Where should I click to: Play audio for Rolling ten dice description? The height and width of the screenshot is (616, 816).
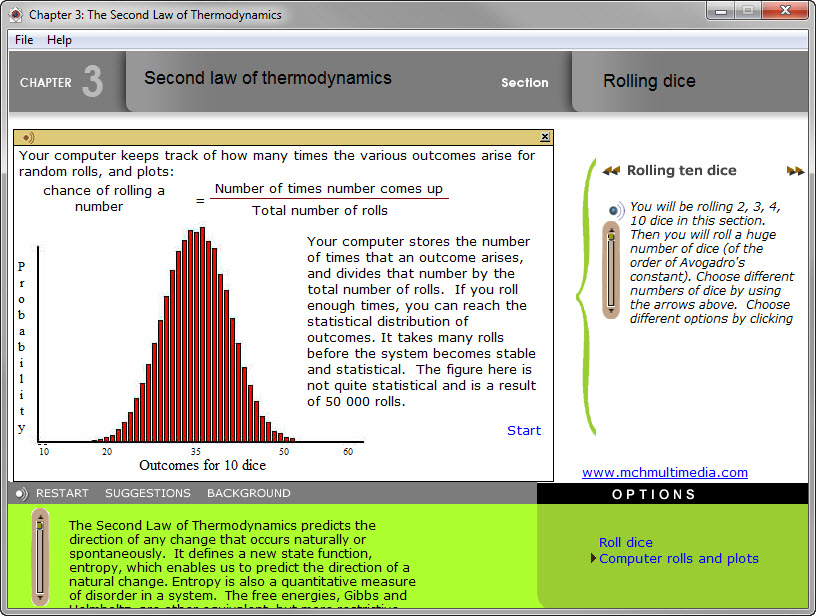pos(616,210)
